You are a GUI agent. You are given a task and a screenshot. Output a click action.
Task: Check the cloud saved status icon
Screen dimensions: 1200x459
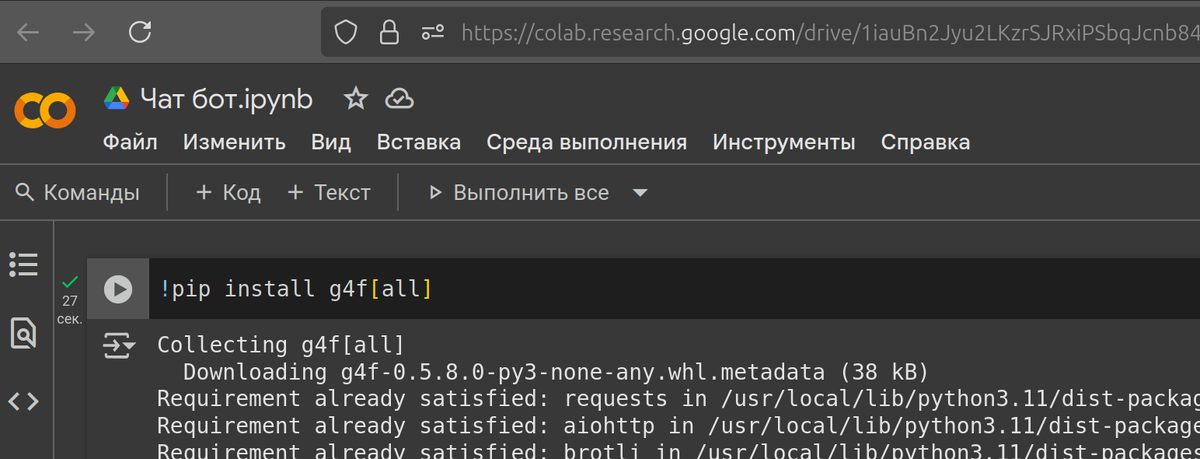pos(400,98)
